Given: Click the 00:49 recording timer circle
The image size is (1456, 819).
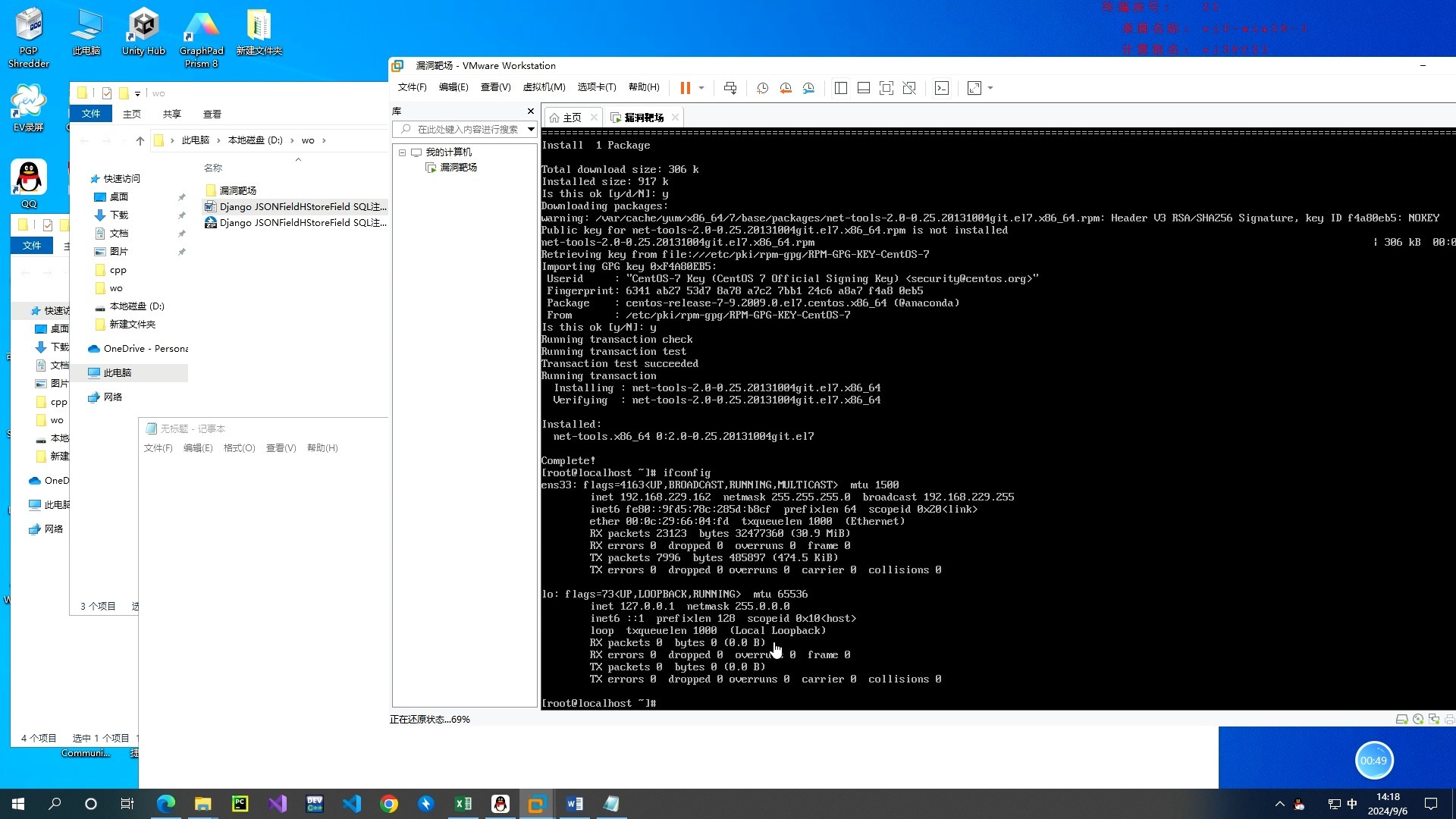Looking at the screenshot, I should click(1373, 761).
